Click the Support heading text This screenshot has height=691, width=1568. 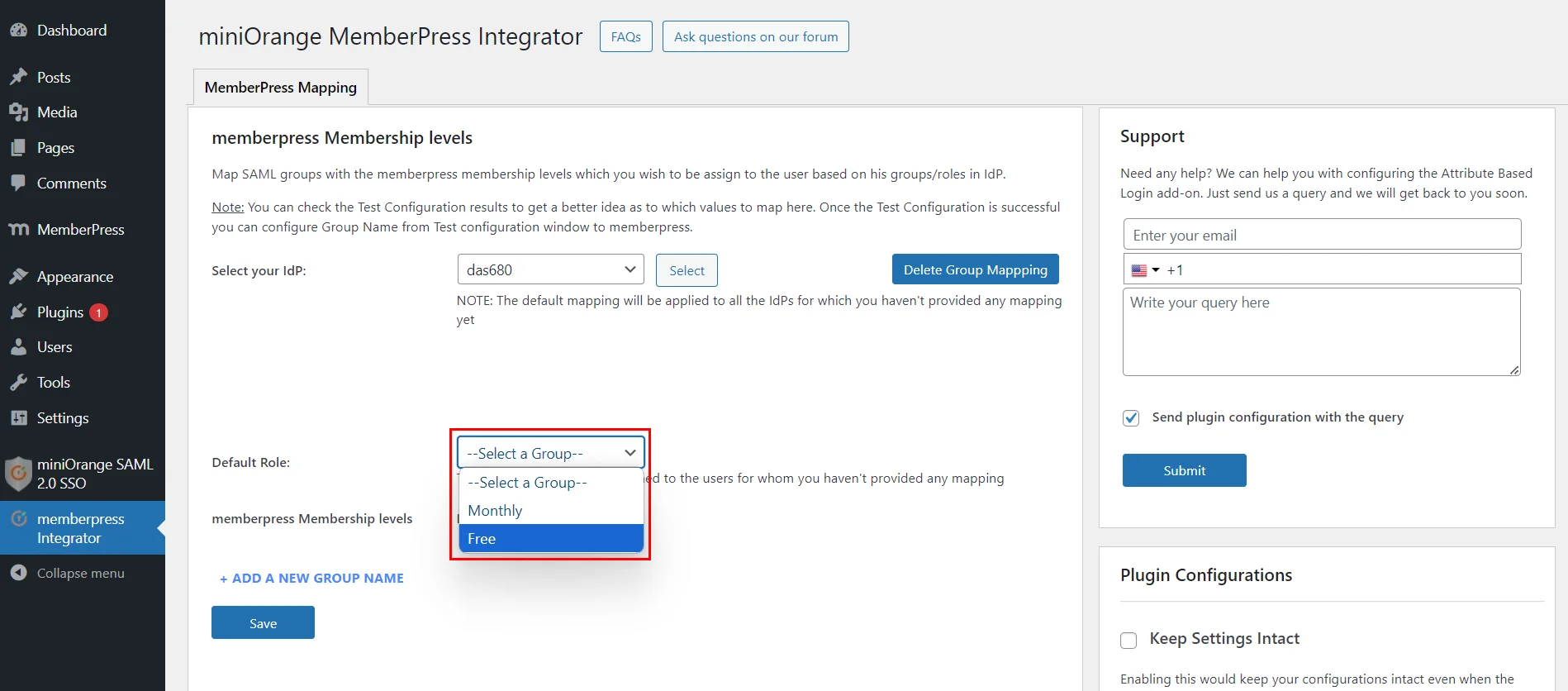point(1152,136)
